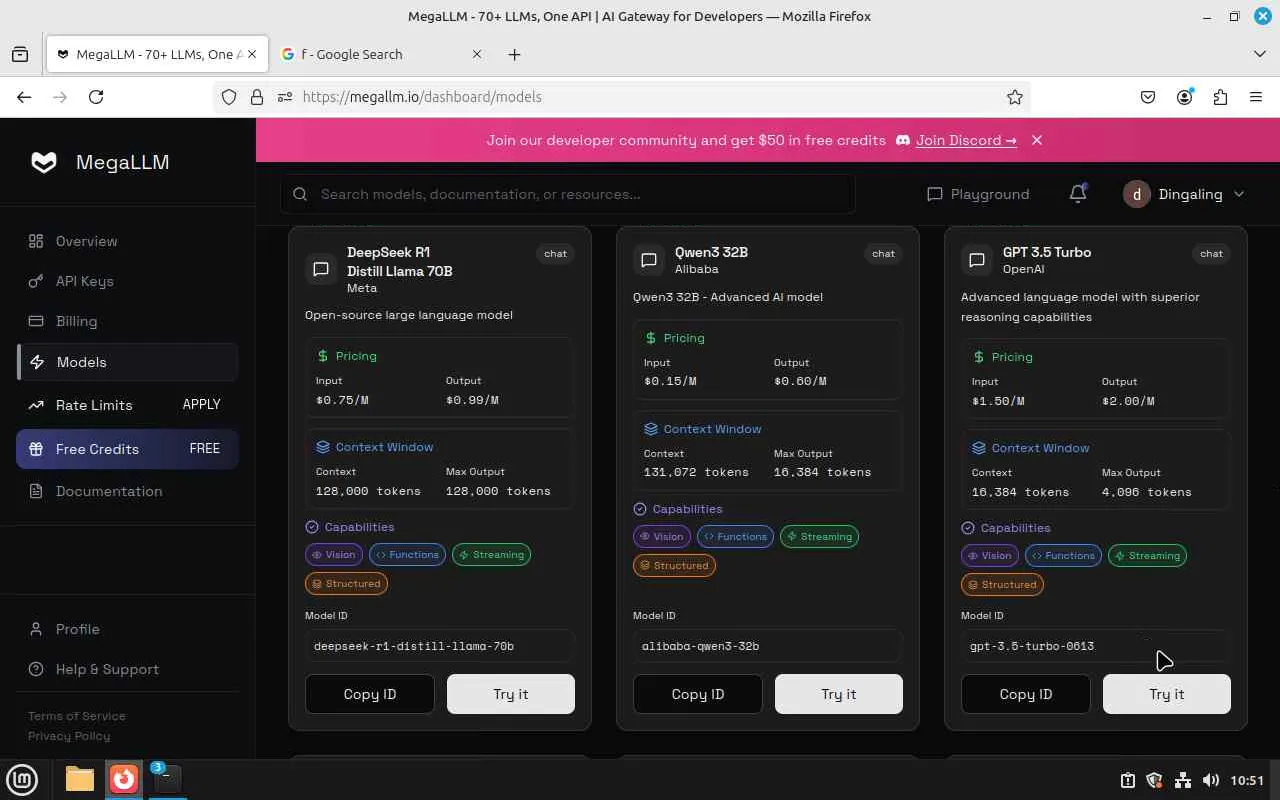Click the alibaba-qwen3-32b model ID

[x=768, y=646]
